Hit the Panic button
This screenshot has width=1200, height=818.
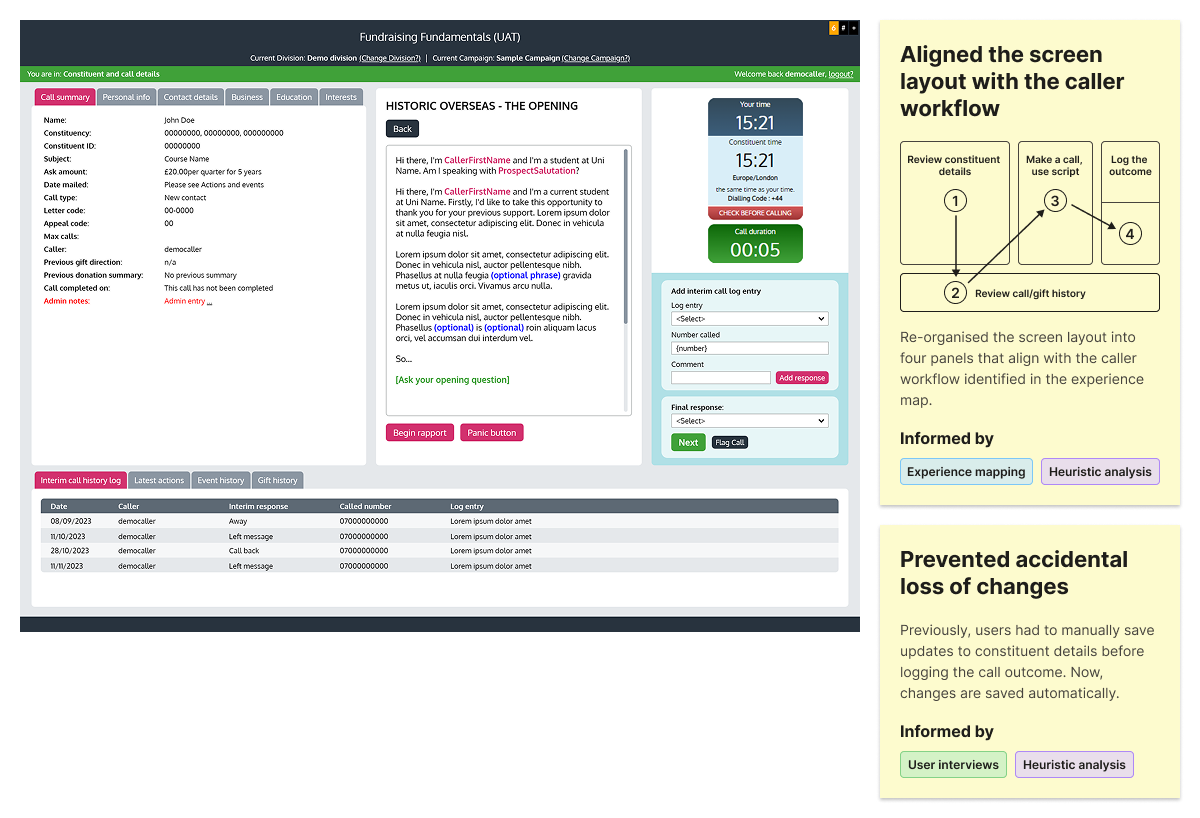491,433
